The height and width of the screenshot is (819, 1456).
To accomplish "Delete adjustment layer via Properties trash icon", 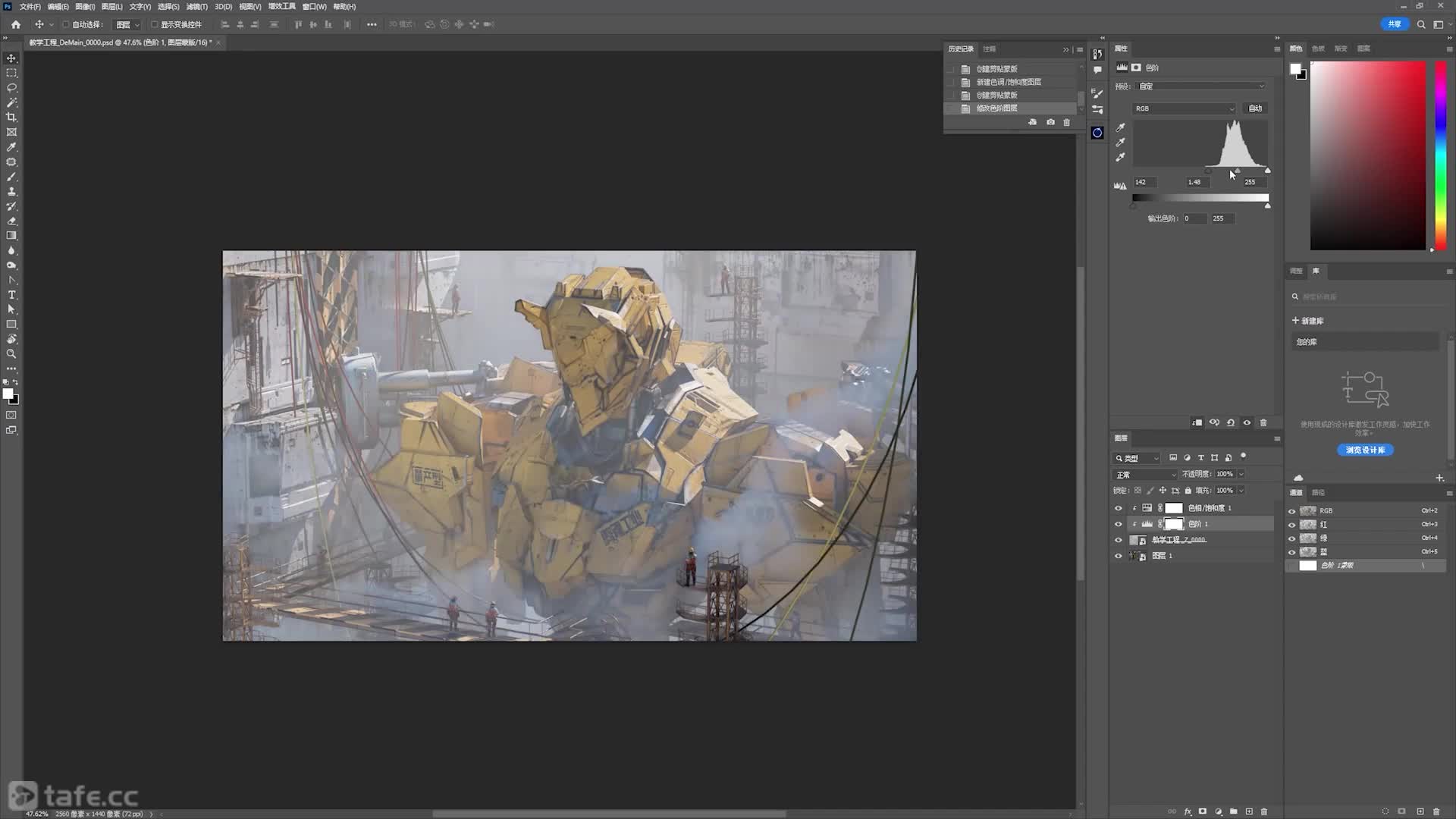I will [1263, 422].
